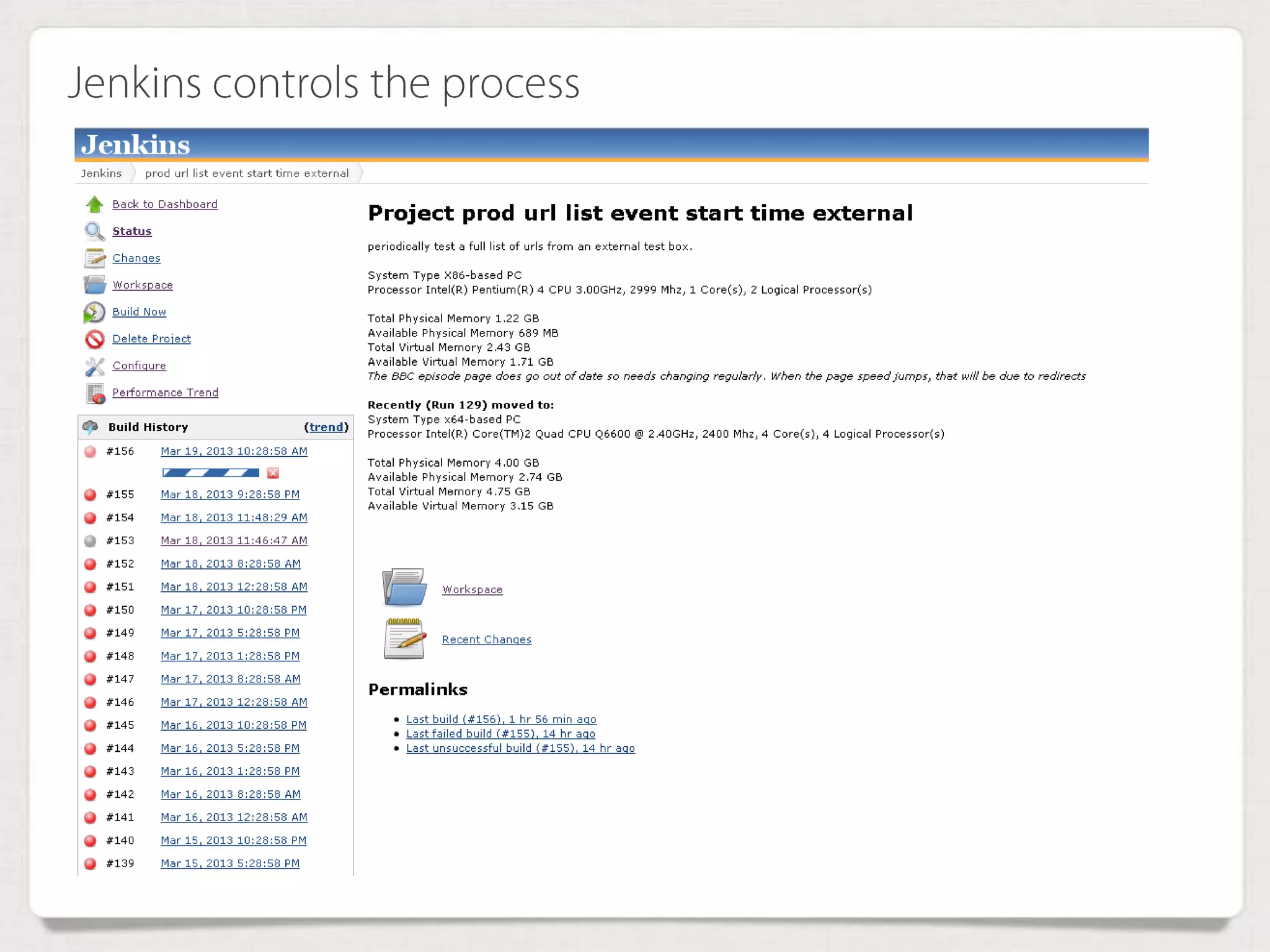Click the Performance Trend chart icon

click(x=95, y=393)
